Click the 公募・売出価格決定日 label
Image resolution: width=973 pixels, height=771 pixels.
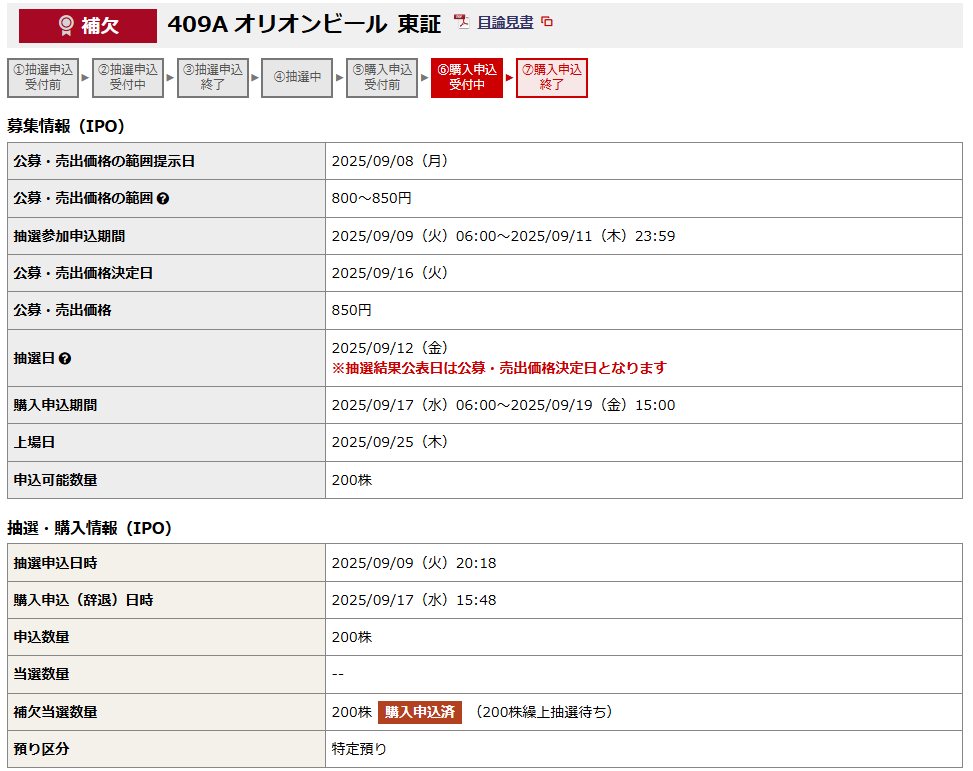pos(83,273)
